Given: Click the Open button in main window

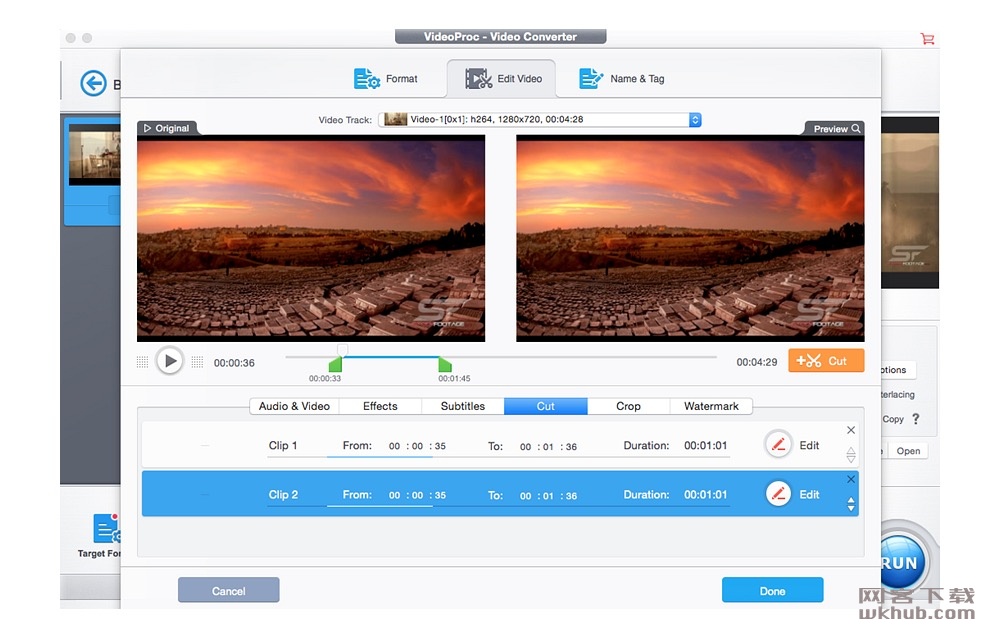Looking at the screenshot, I should (908, 451).
